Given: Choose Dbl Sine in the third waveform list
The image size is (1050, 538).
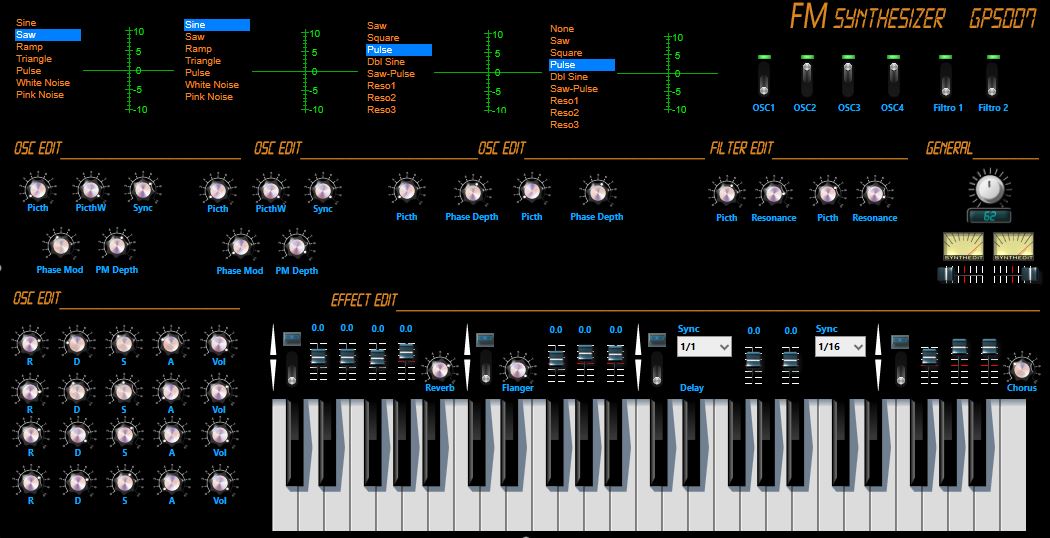Looking at the screenshot, I should [x=385, y=62].
